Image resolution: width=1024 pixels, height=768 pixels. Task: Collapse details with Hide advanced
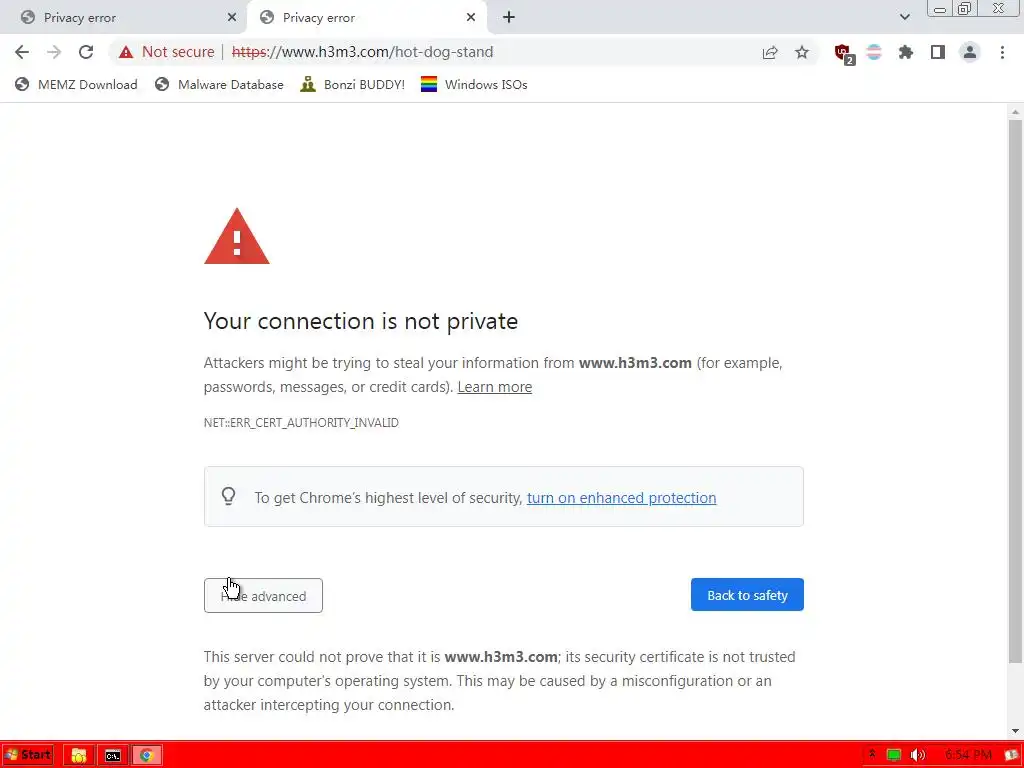[263, 596]
